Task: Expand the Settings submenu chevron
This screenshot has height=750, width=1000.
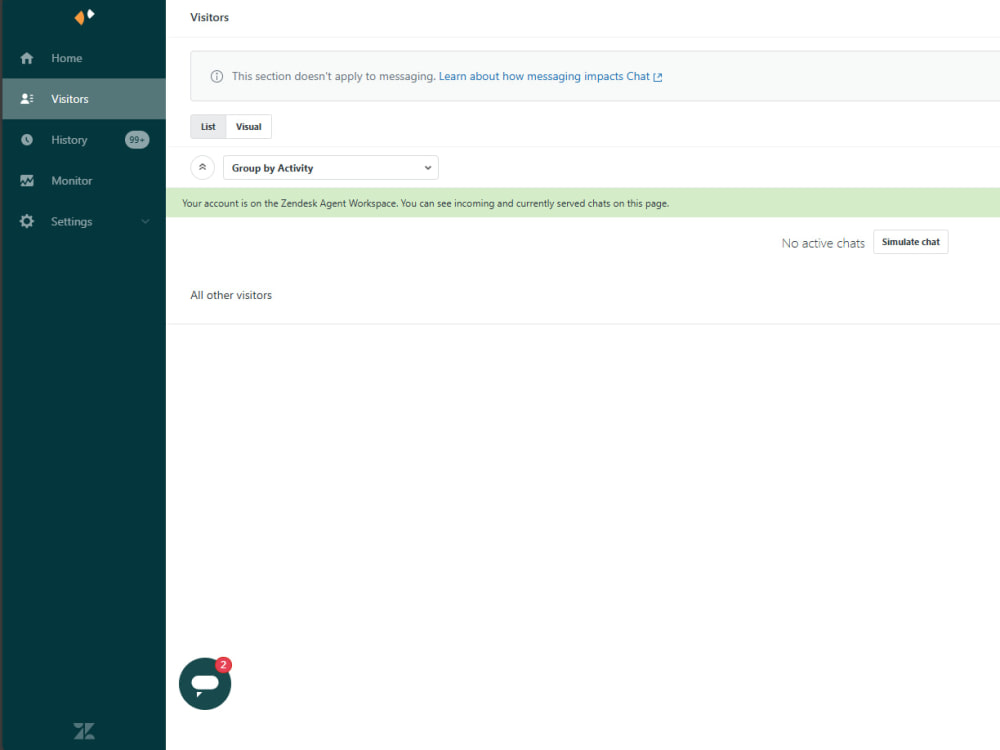Action: click(145, 221)
